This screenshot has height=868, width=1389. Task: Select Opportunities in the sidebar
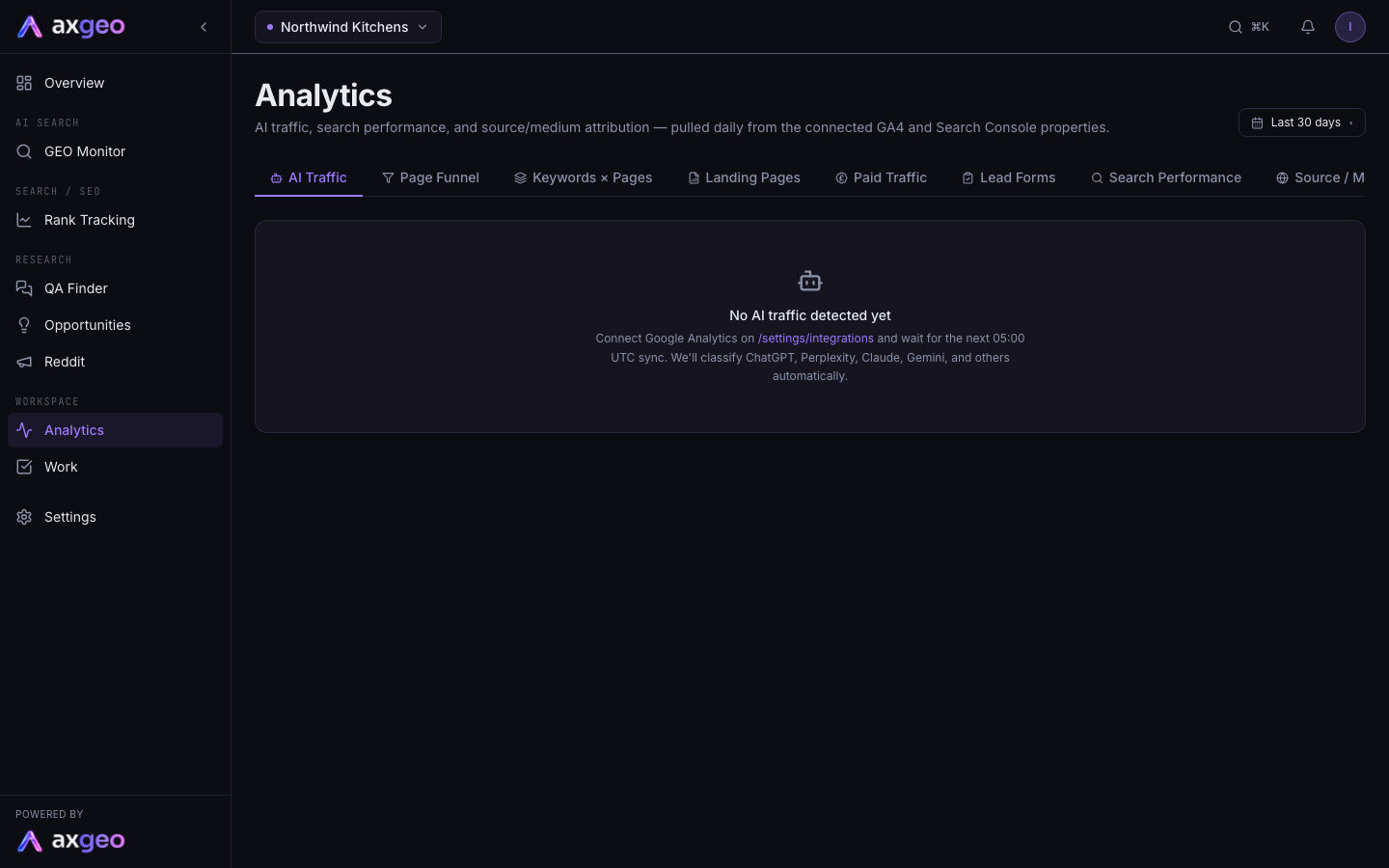tap(115, 325)
